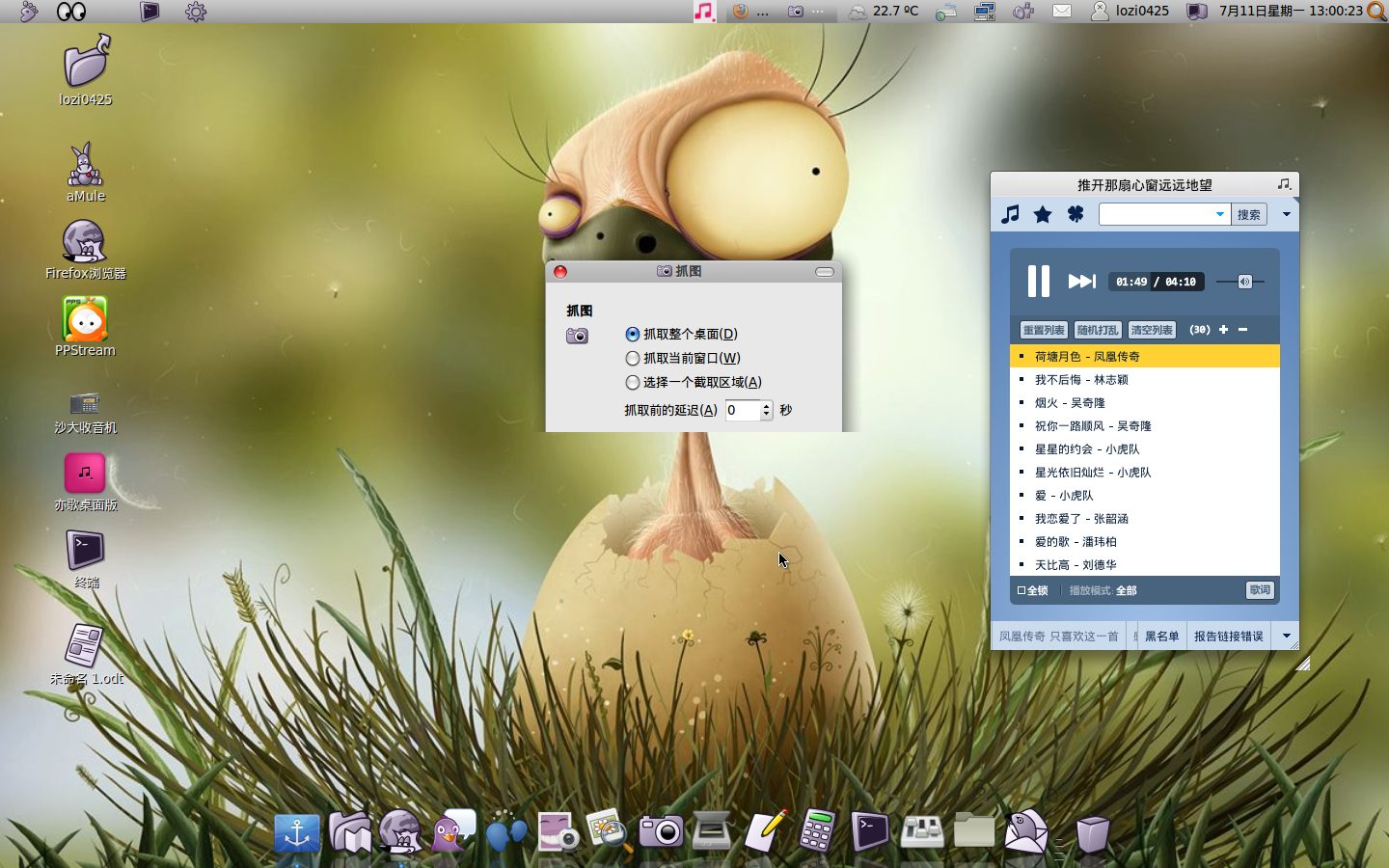
Task: Change the 播放模式 play mode setting
Action: coord(1103,590)
